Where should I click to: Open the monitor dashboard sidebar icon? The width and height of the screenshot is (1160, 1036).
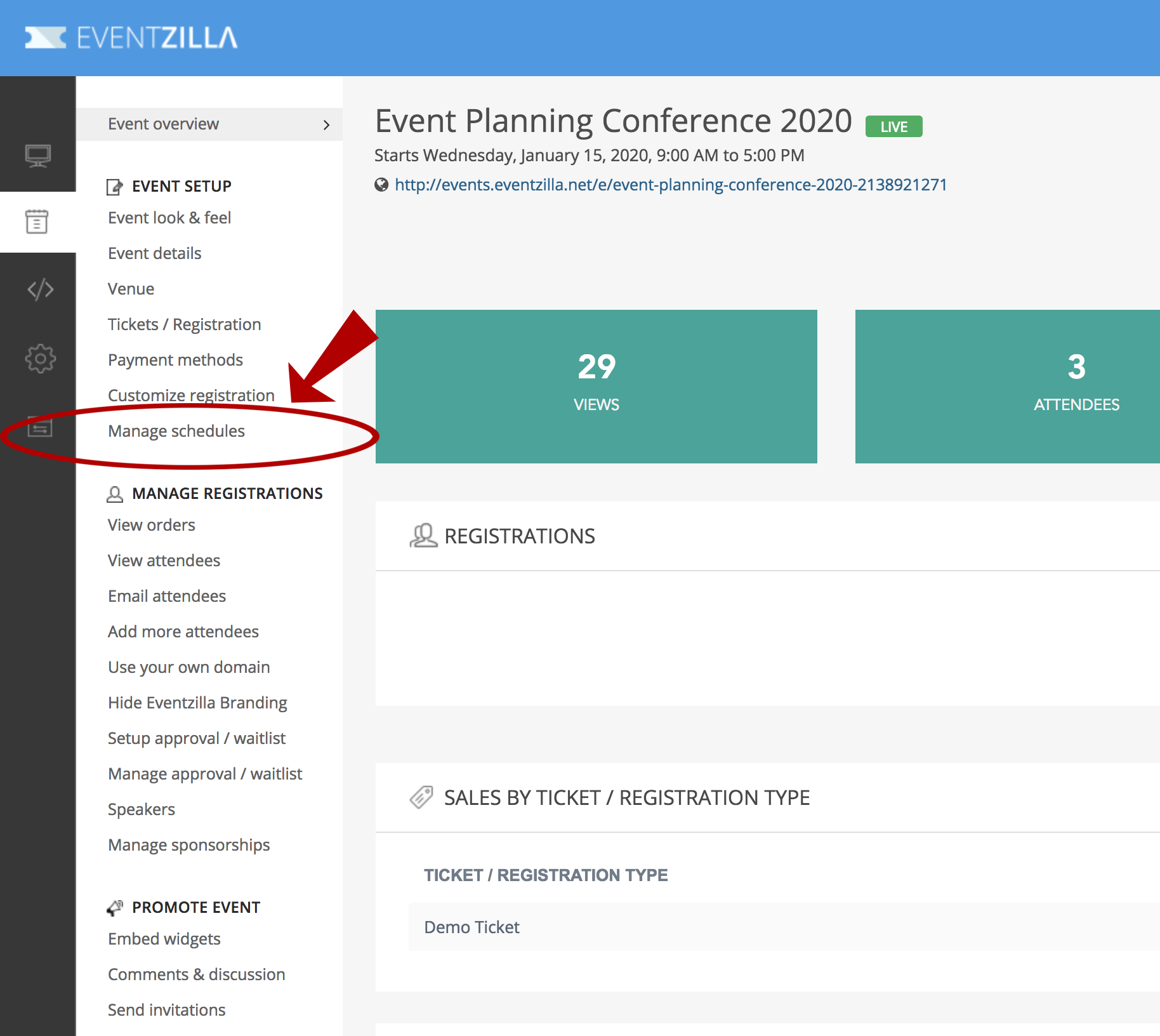pyautogui.click(x=38, y=156)
